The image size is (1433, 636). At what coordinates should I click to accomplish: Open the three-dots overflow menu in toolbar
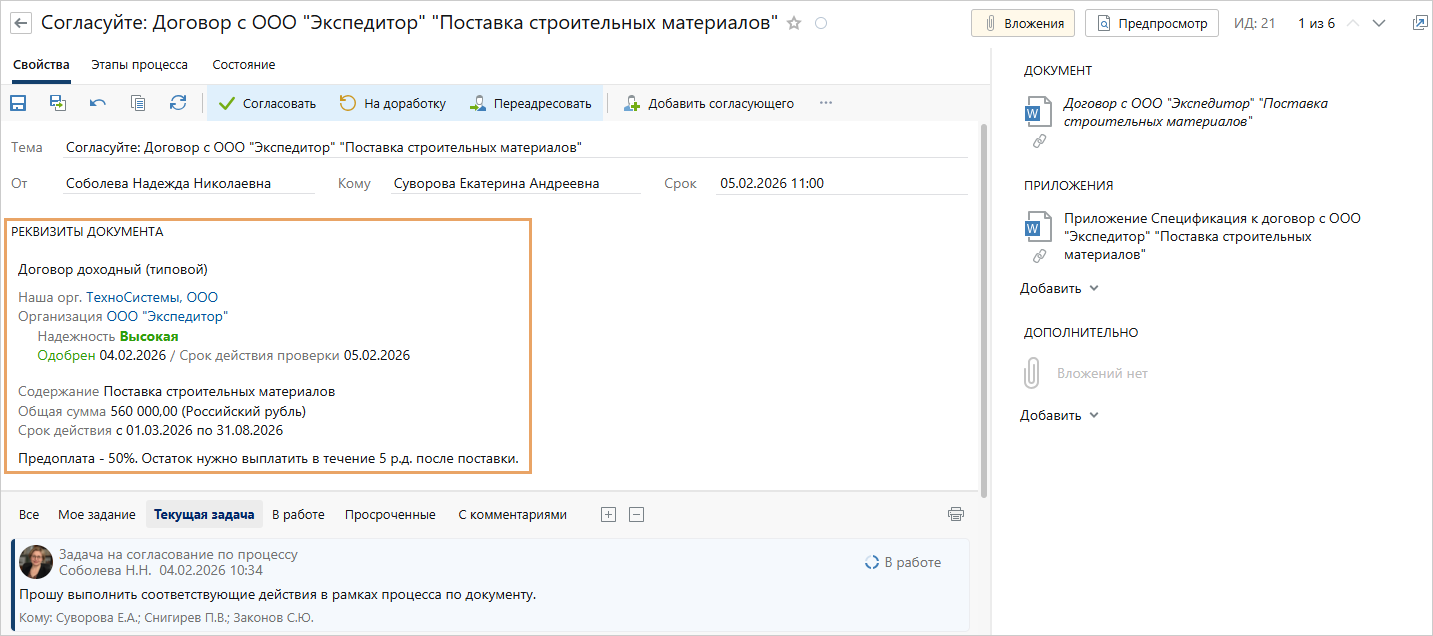coord(825,102)
